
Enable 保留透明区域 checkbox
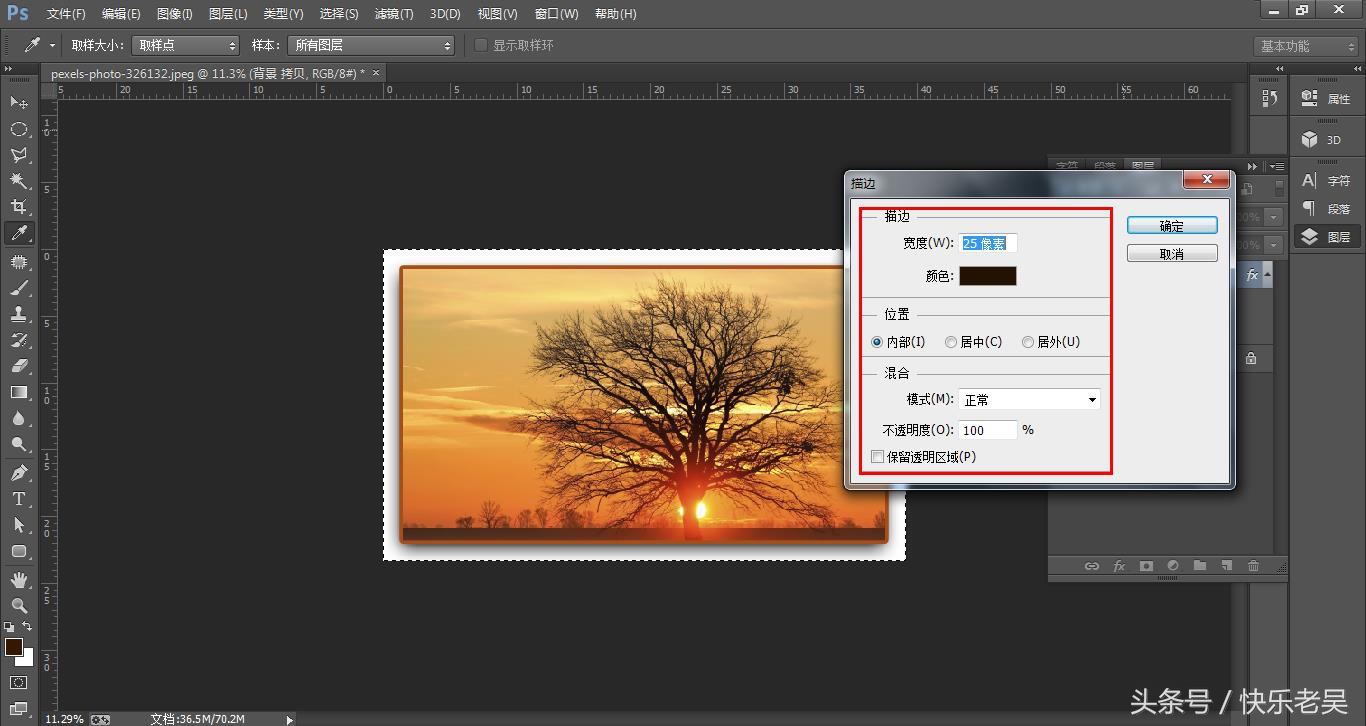(878, 457)
